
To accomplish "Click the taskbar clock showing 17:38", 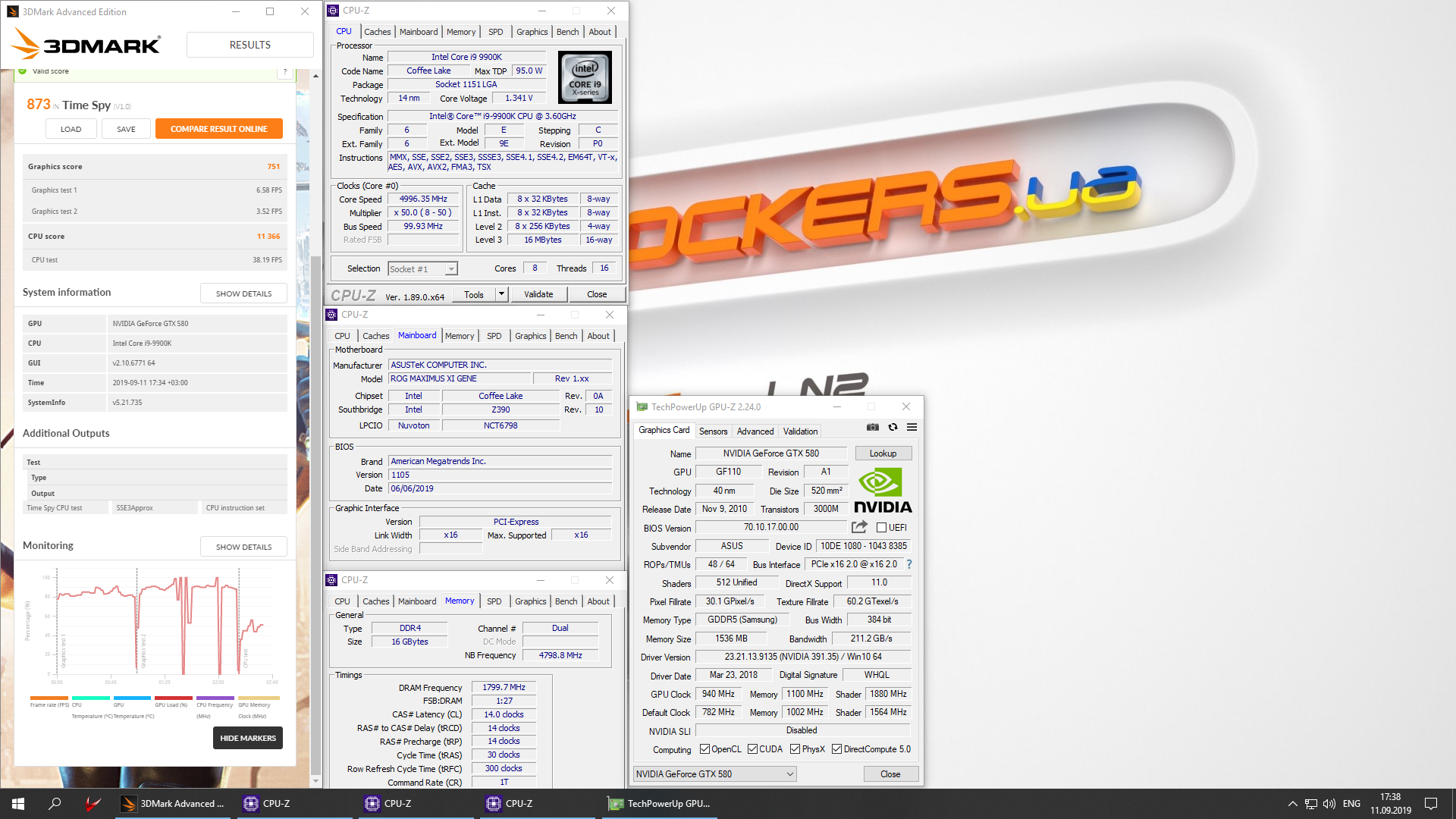I will [x=1391, y=804].
